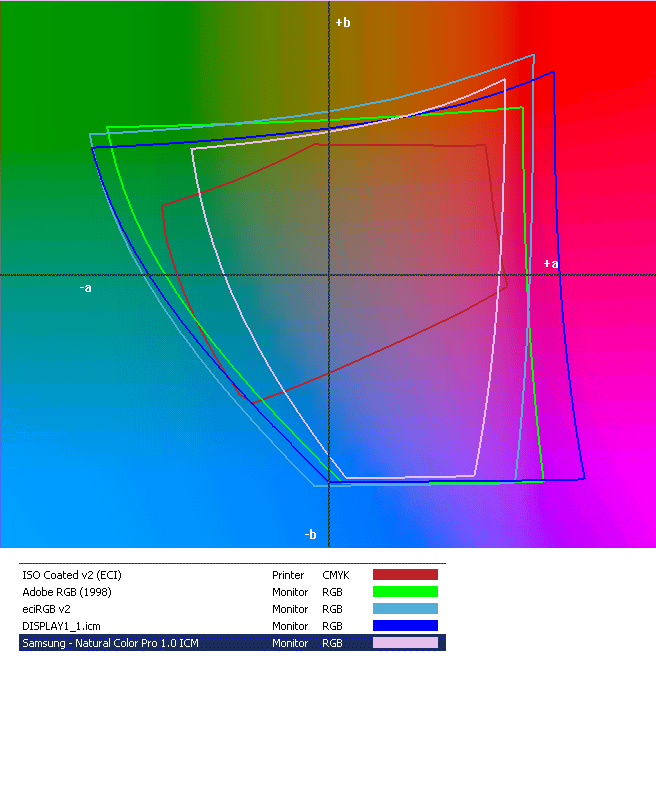Viewport: 656px width, 800px height.
Task: Select the ISO Coated v2 (ECI) profile name
Action: 71,575
